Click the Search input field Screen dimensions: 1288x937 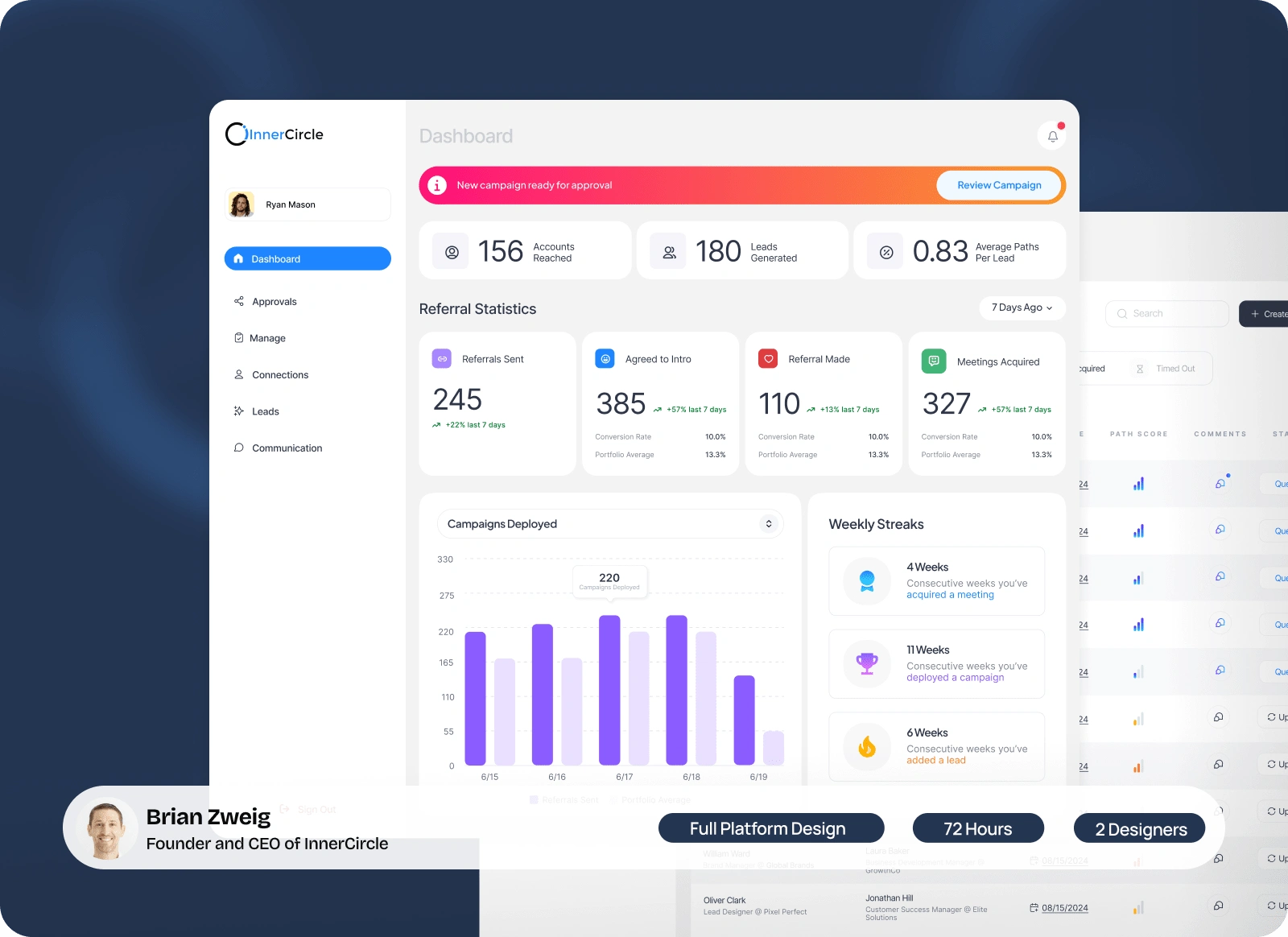click(x=1167, y=314)
